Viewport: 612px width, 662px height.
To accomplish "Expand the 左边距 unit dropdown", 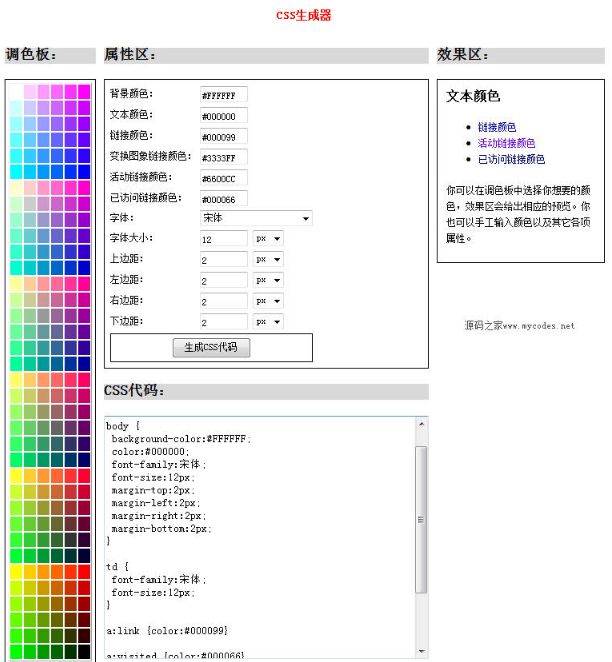I will point(267,280).
